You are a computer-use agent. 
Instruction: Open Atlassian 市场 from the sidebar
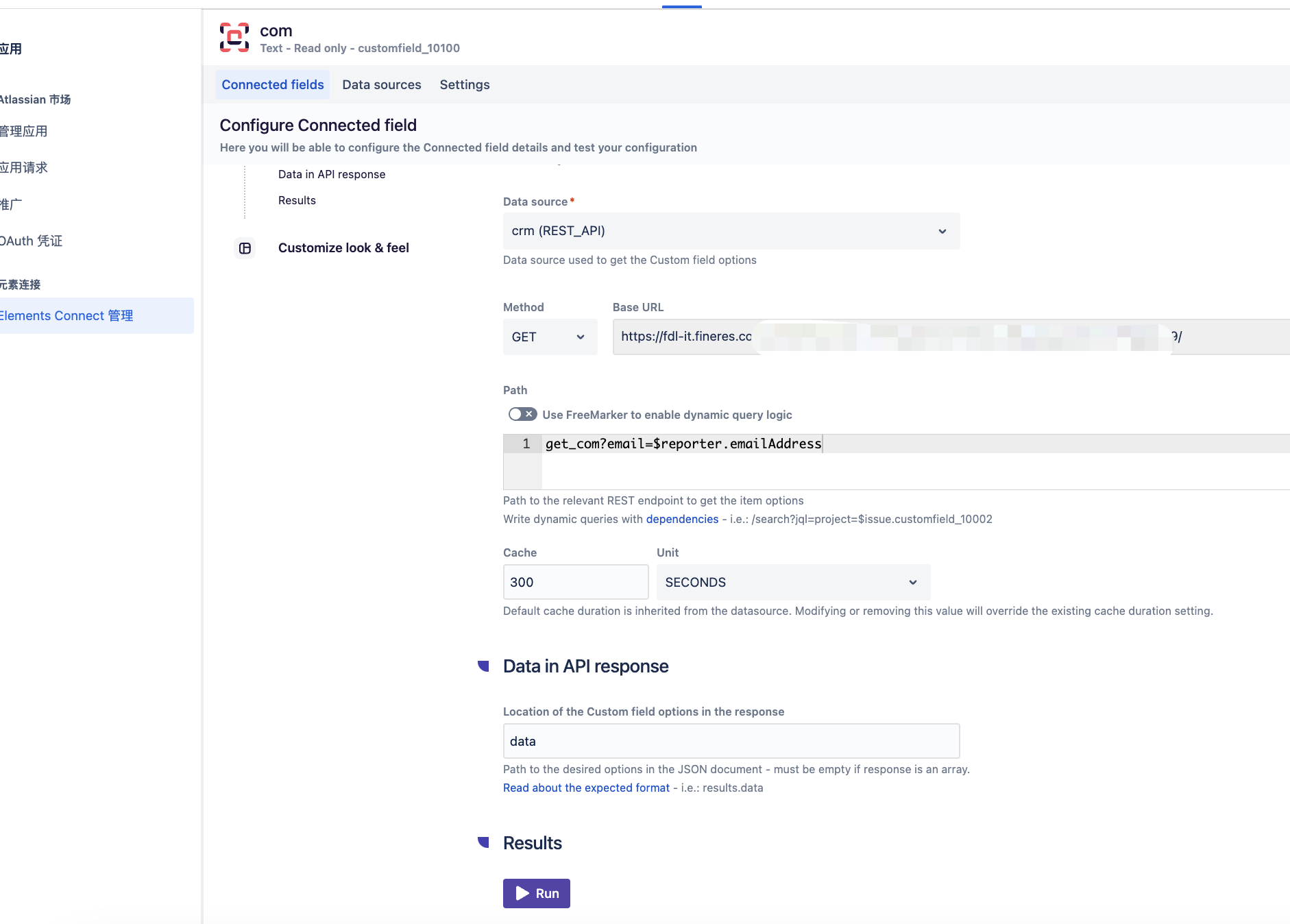36,99
